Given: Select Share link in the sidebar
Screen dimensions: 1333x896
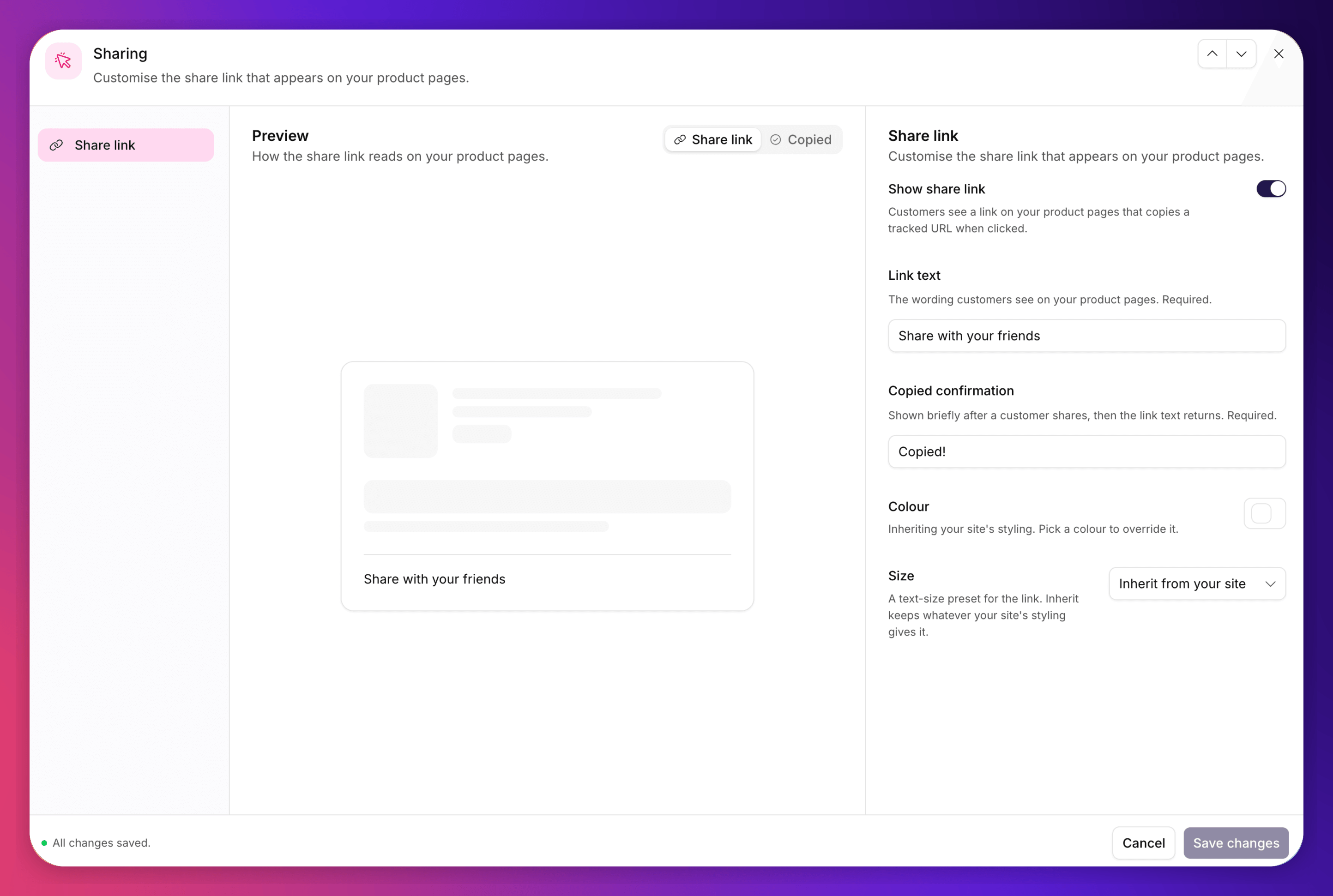Looking at the screenshot, I should [x=126, y=145].
